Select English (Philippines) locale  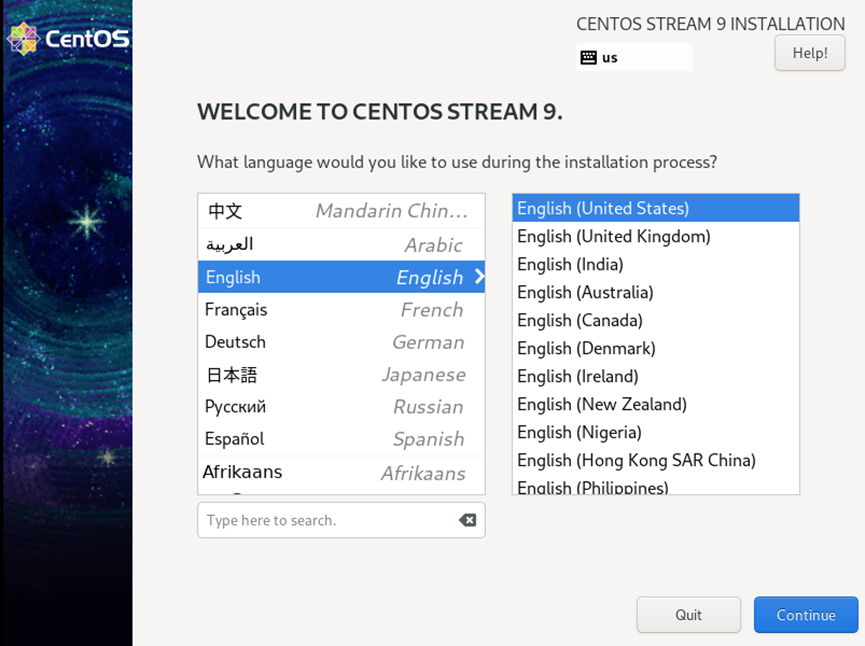coord(655,485)
